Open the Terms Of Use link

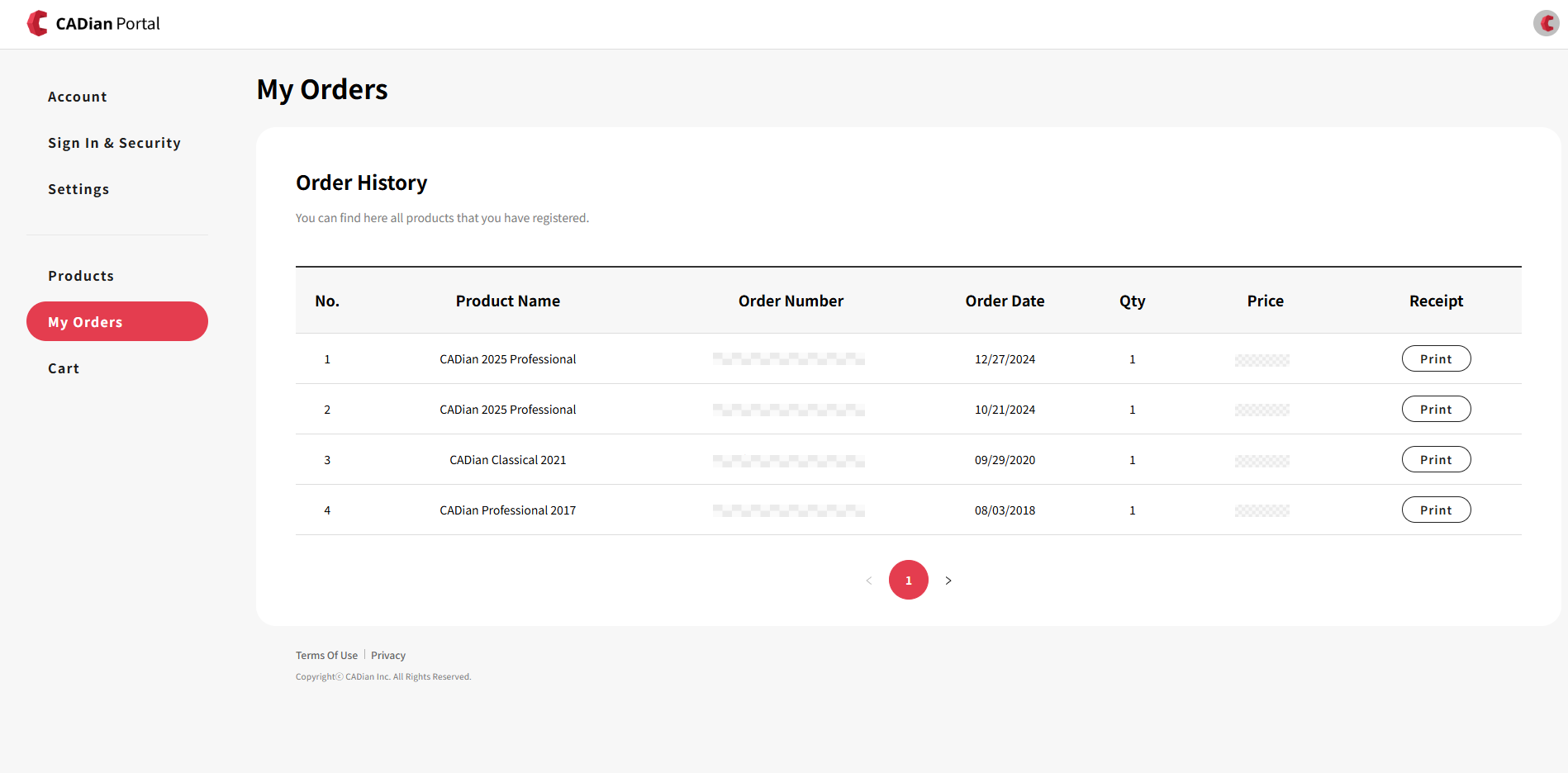(326, 655)
